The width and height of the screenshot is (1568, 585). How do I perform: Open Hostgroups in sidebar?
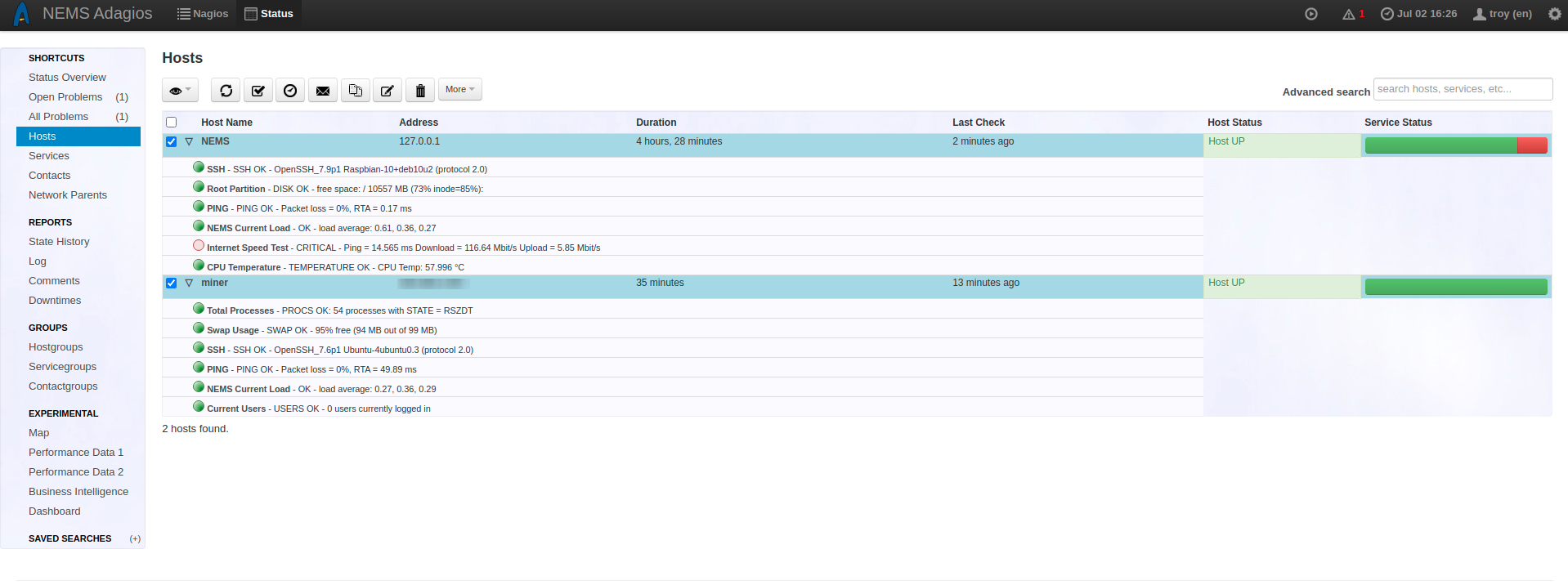pos(56,347)
